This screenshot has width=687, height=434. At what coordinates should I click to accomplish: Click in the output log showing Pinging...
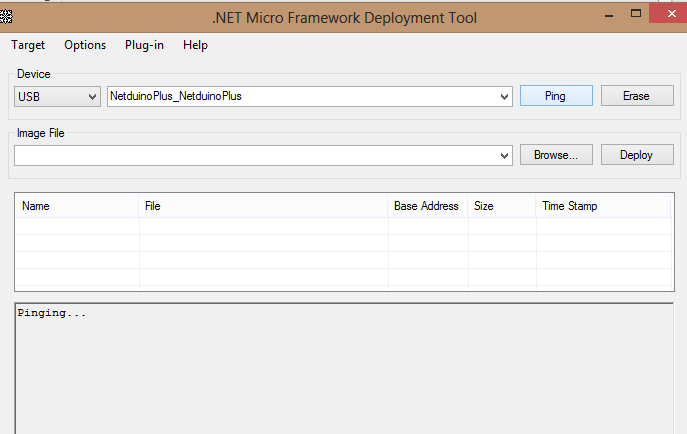click(343, 370)
